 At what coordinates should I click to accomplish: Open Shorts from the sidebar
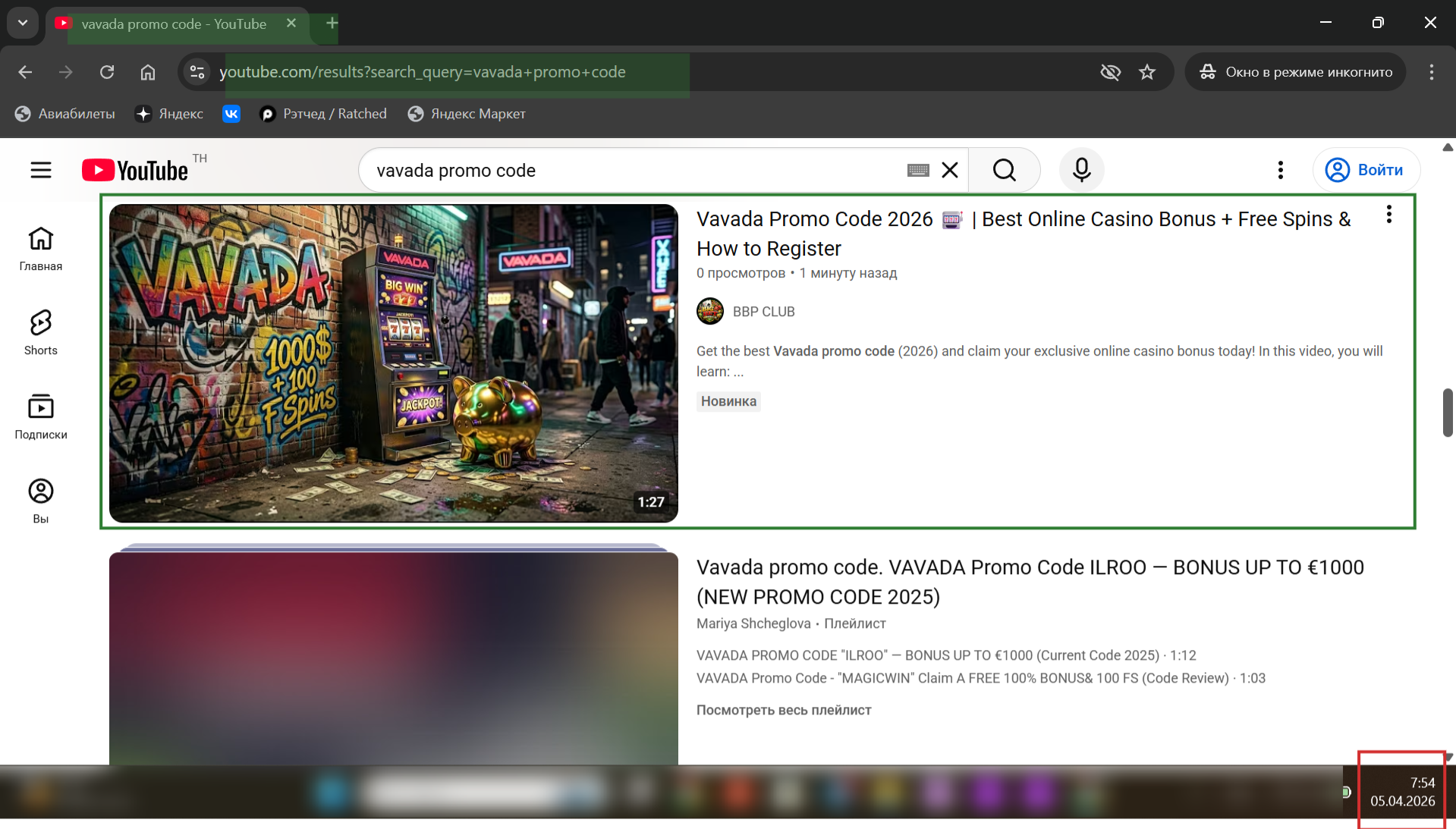41,331
